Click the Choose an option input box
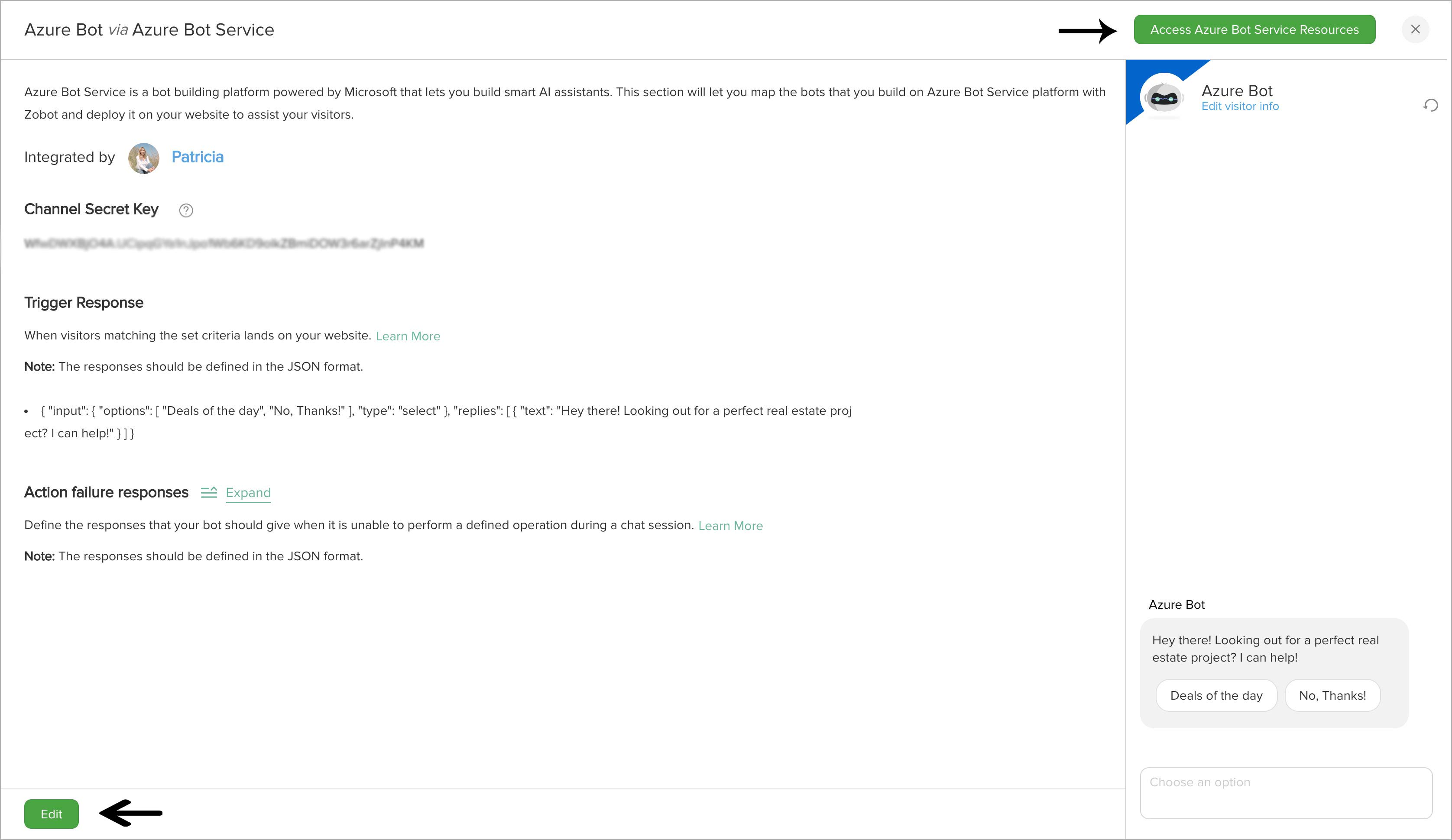 click(x=1286, y=793)
